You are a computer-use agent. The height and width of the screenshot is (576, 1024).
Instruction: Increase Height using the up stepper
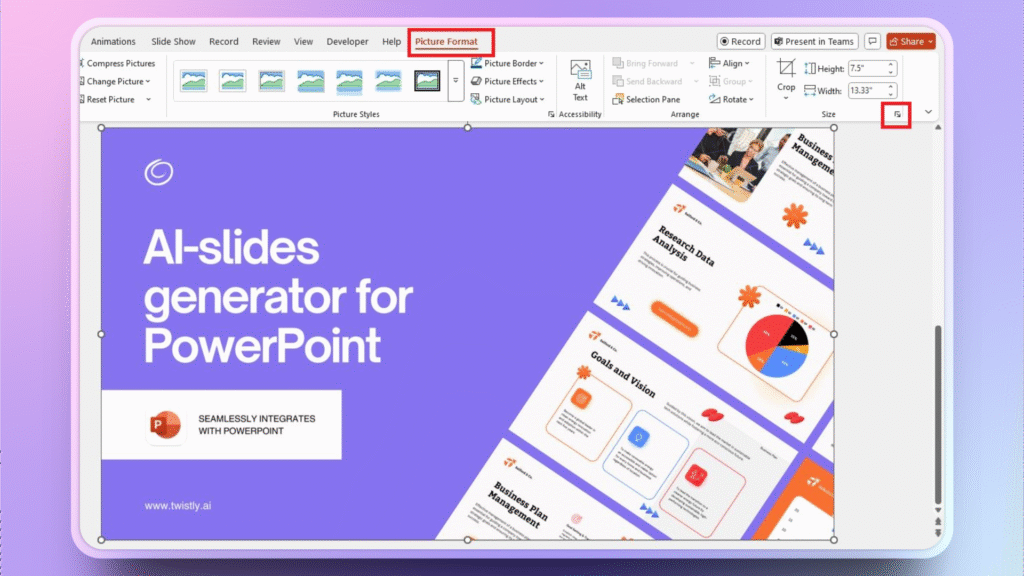[890, 63]
